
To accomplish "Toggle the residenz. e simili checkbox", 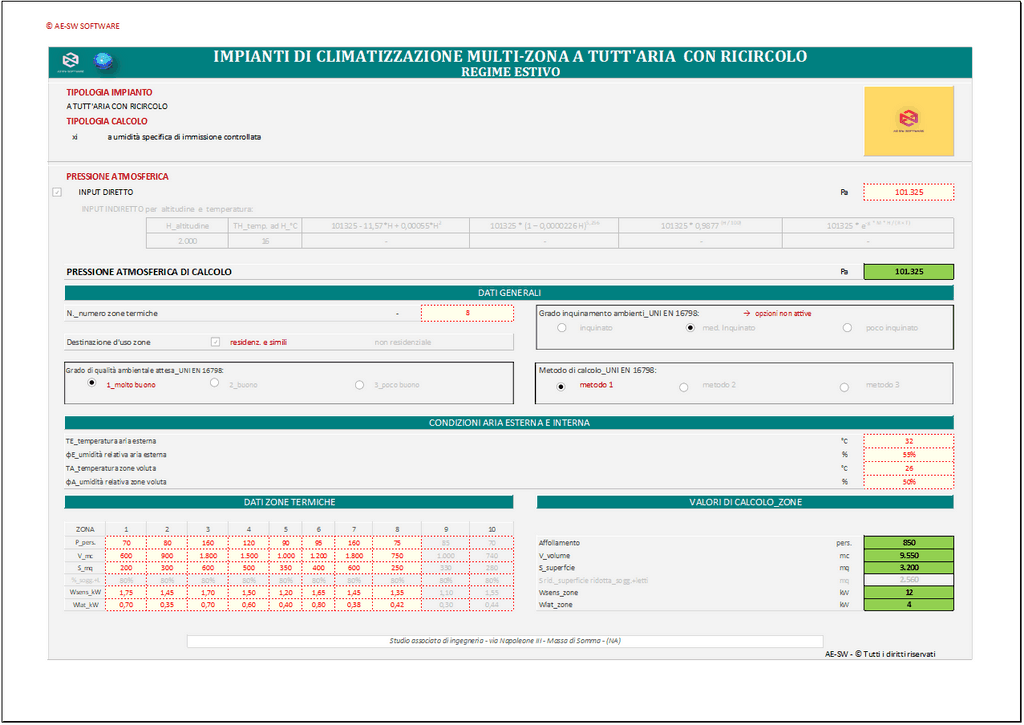I will tap(216, 342).
